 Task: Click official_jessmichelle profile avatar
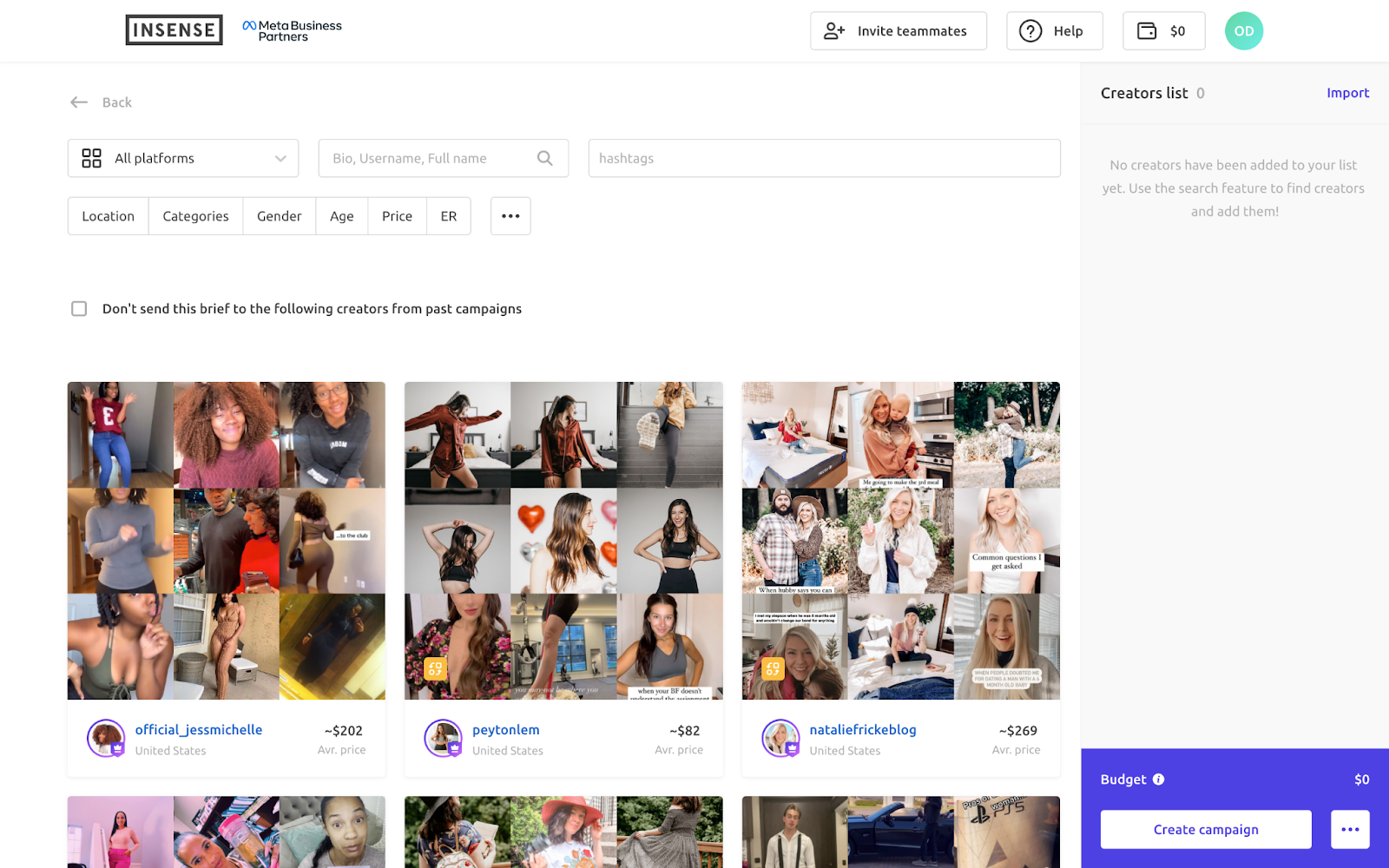point(106,739)
